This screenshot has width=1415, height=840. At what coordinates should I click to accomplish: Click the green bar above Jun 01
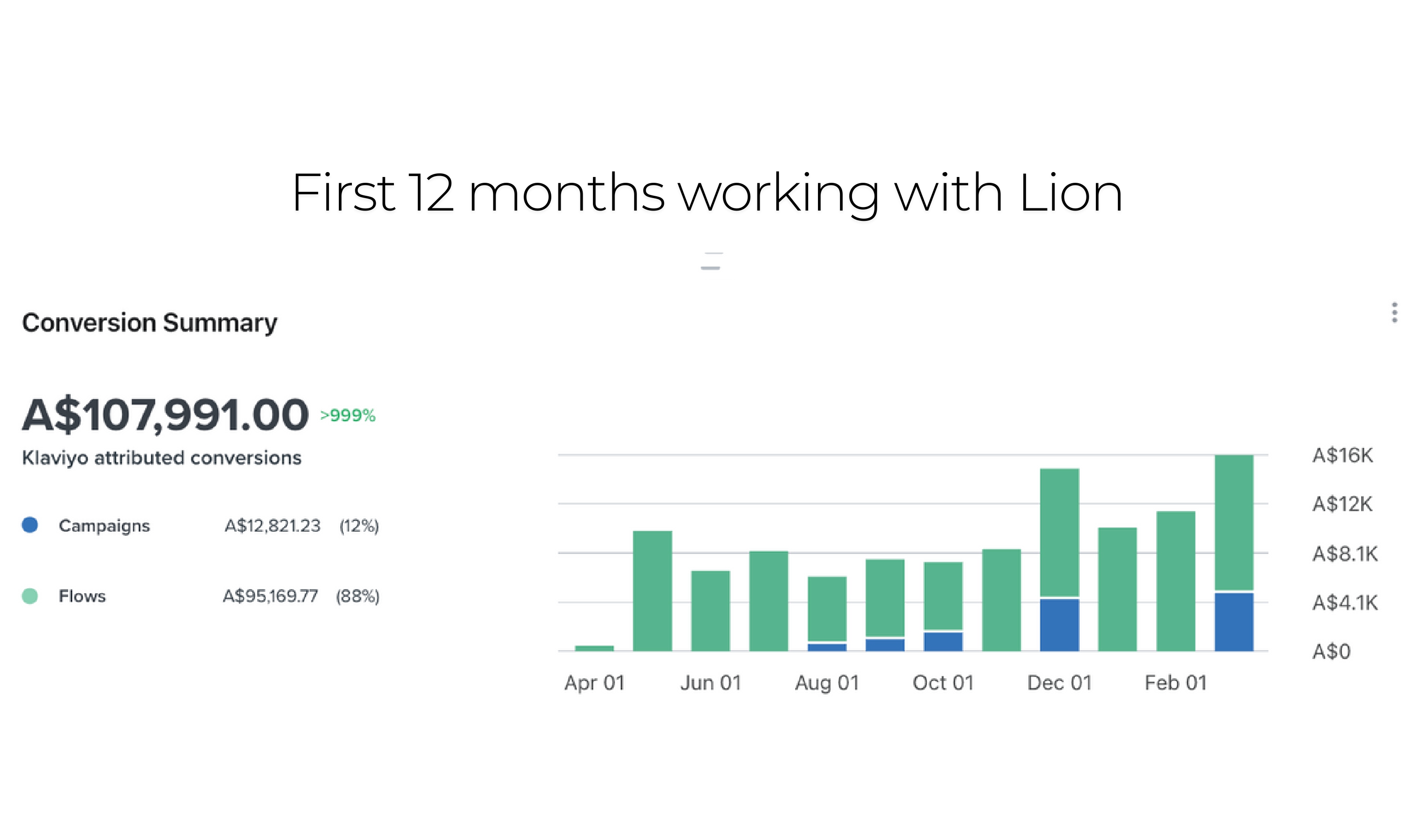pyautogui.click(x=710, y=611)
